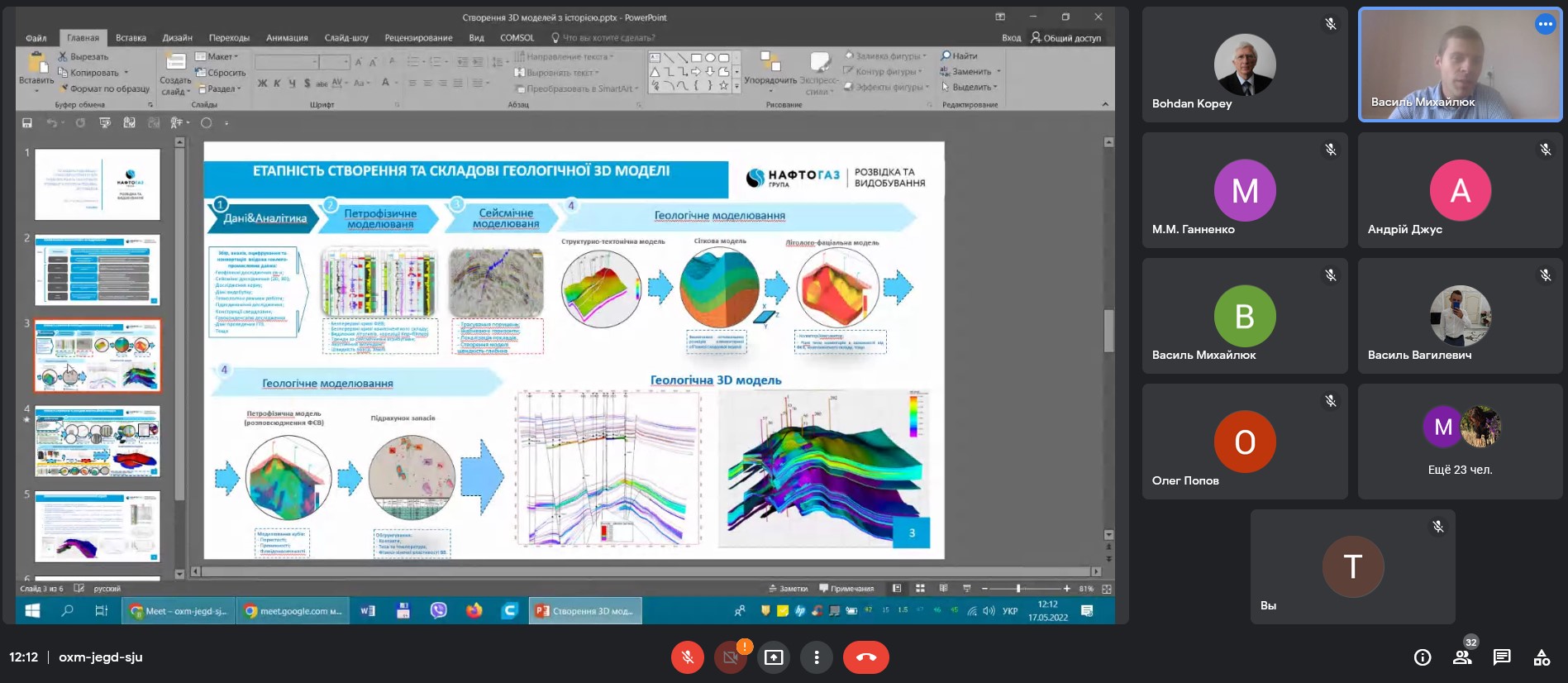Start slideshow from quick access toolbar
The height and width of the screenshot is (683, 1568).
click(105, 122)
